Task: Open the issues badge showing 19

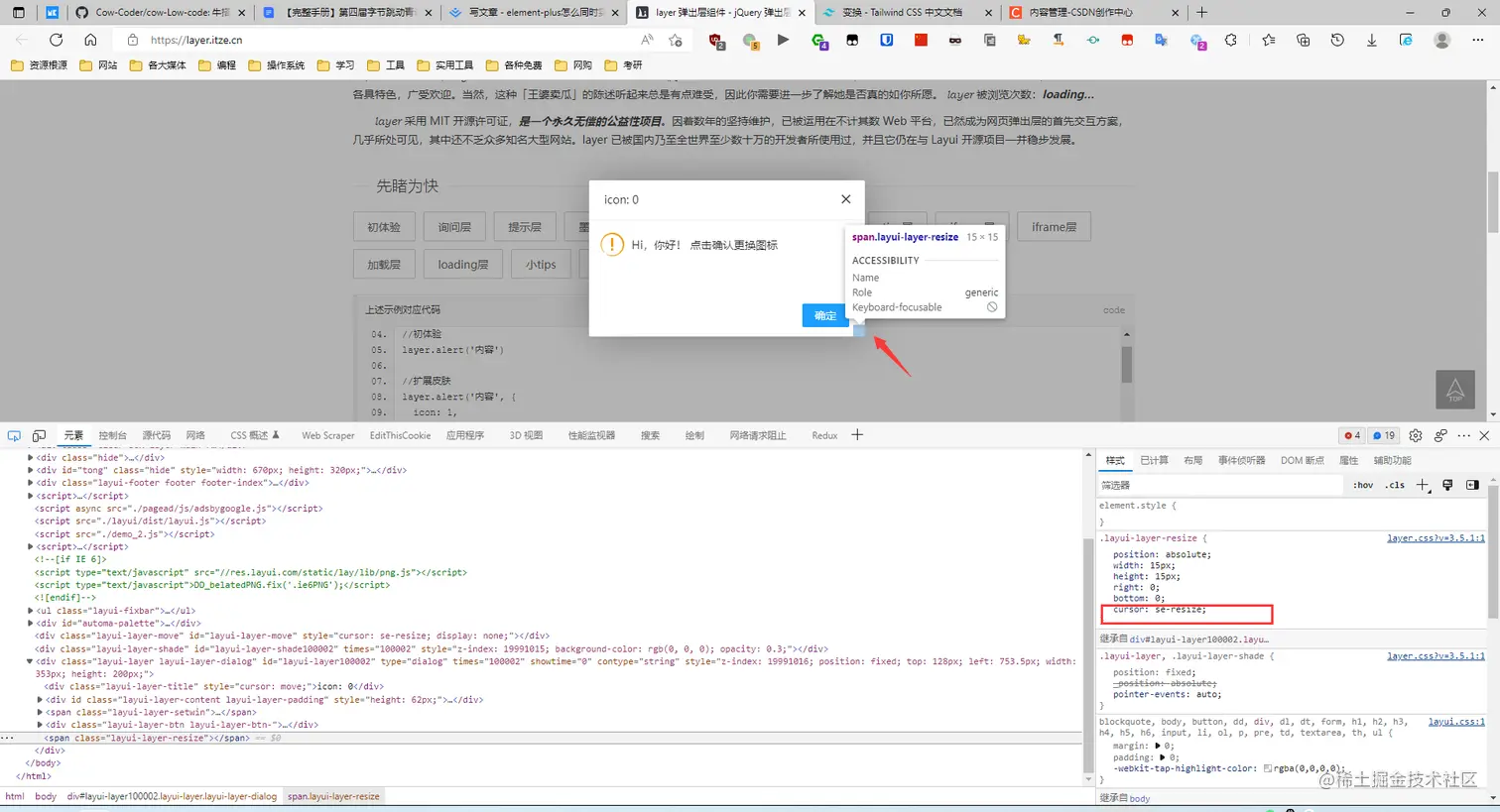Action: click(x=1382, y=434)
